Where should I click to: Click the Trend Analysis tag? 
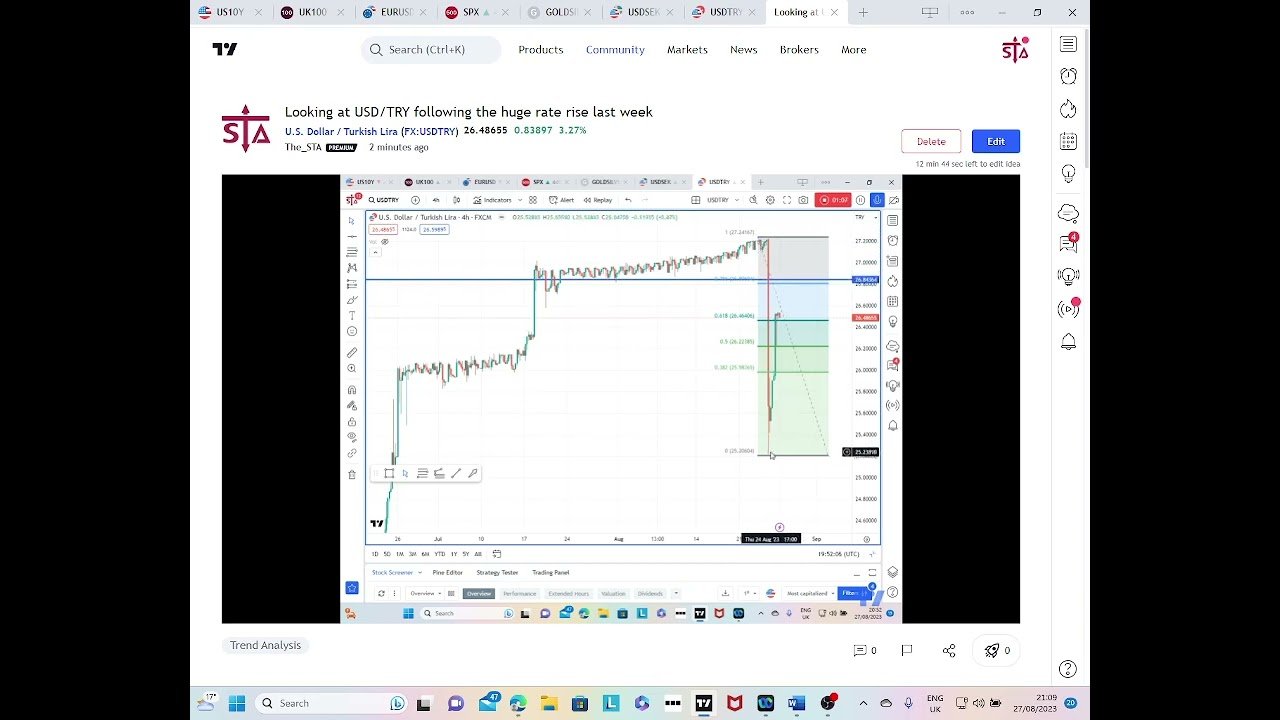point(265,645)
